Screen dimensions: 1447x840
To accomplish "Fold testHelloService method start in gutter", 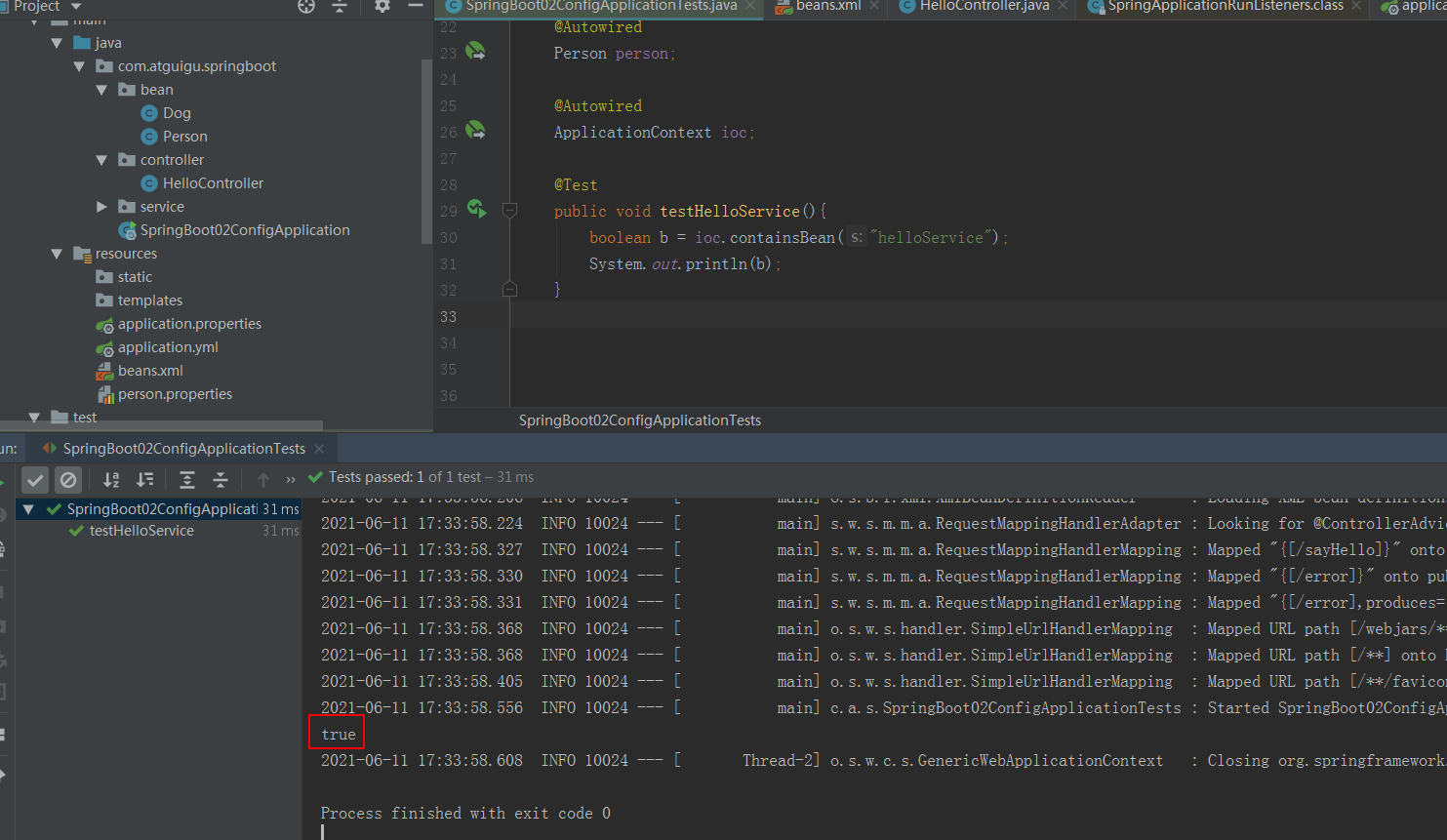I will [x=509, y=210].
